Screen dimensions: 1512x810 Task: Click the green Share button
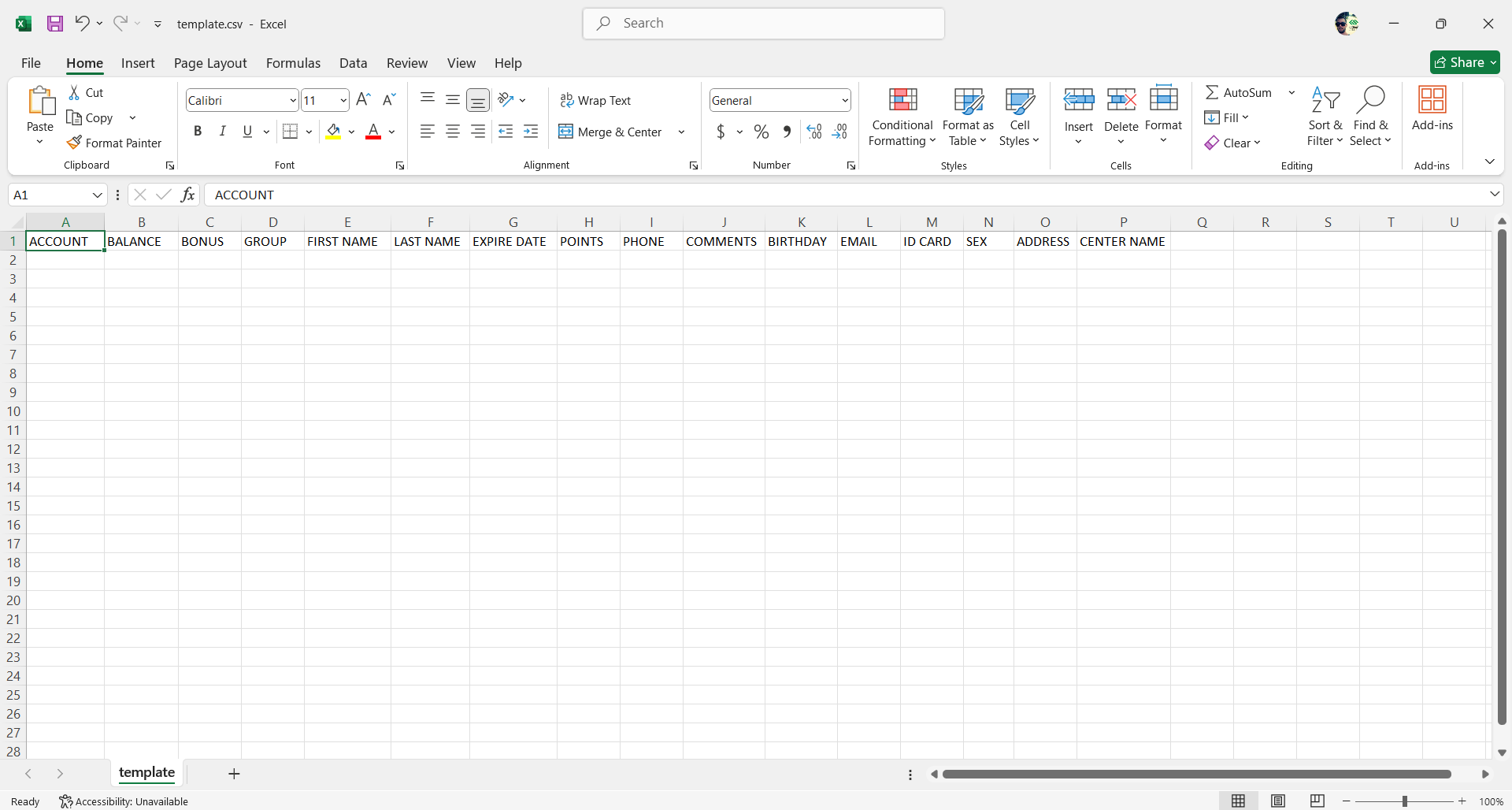[x=1464, y=62]
